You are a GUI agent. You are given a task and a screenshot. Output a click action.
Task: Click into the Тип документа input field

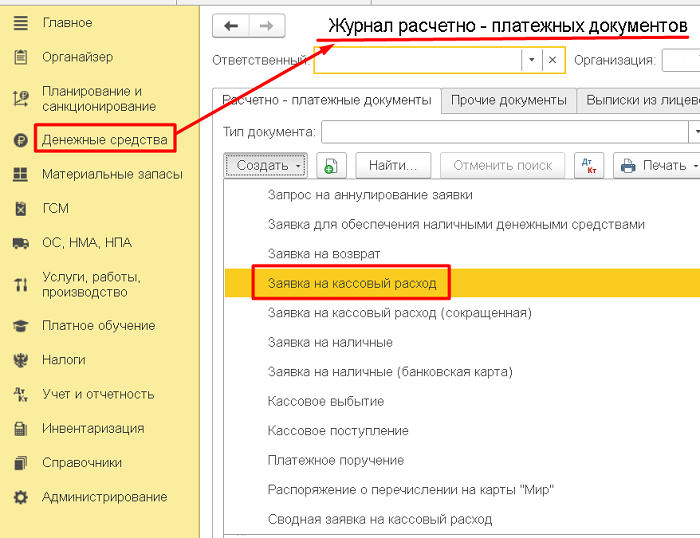coord(505,132)
